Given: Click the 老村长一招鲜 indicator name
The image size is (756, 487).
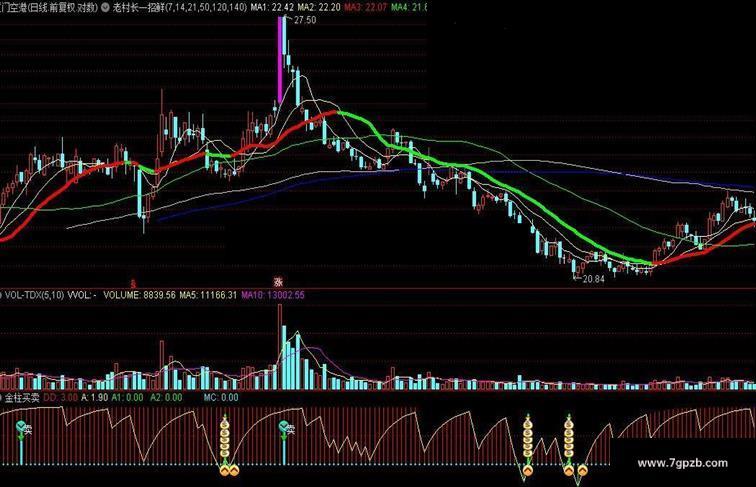Looking at the screenshot, I should pyautogui.click(x=138, y=7).
